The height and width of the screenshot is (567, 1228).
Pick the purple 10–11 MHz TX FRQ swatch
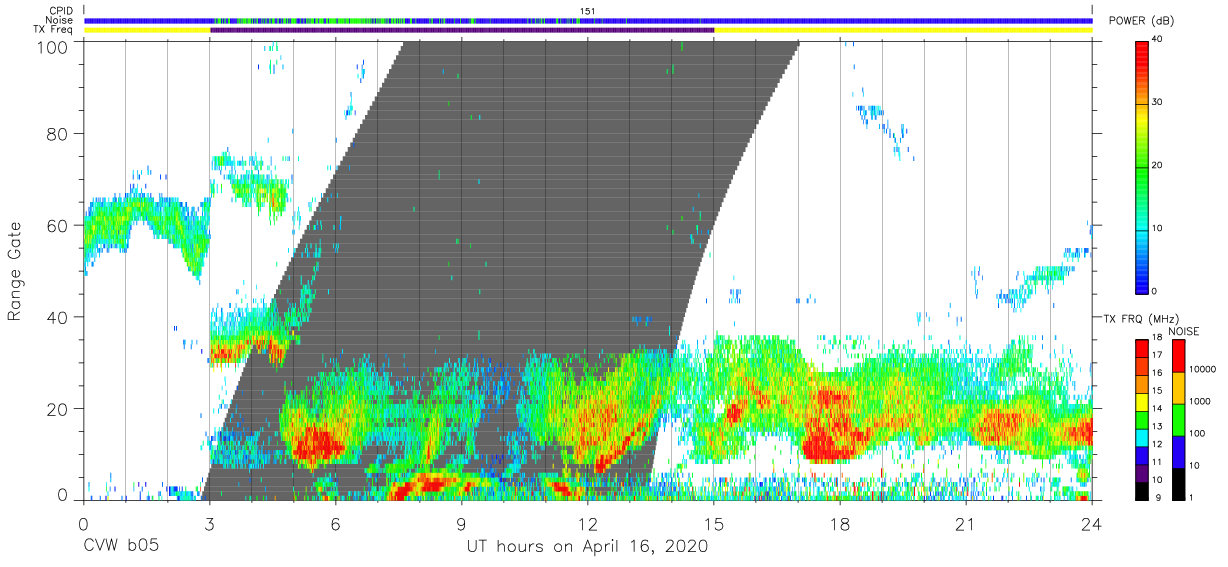[x=1141, y=471]
